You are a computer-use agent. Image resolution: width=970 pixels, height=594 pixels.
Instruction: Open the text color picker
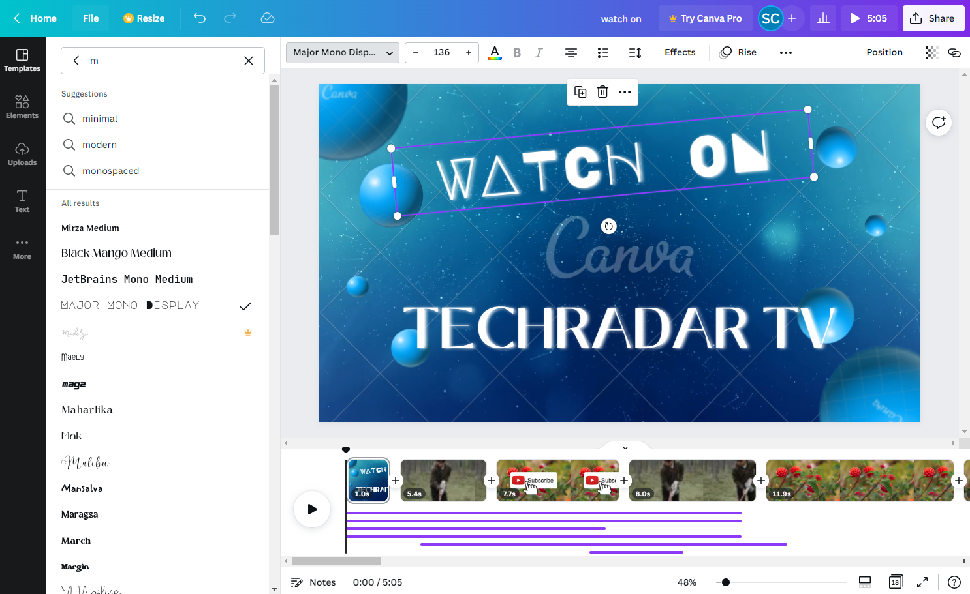pyautogui.click(x=494, y=53)
